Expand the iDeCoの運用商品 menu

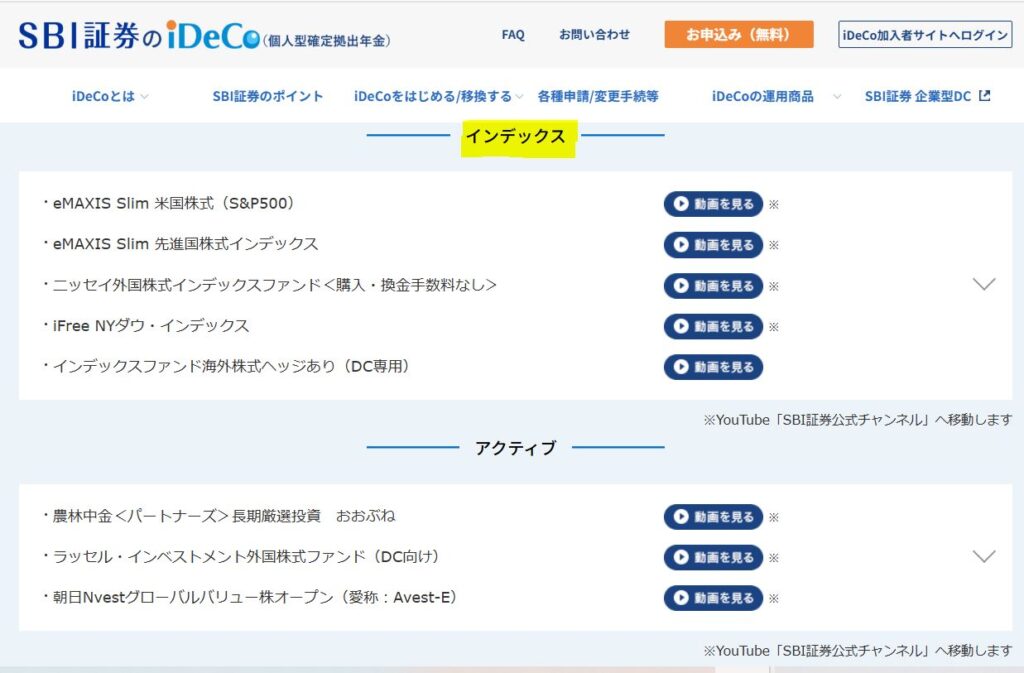tap(770, 97)
